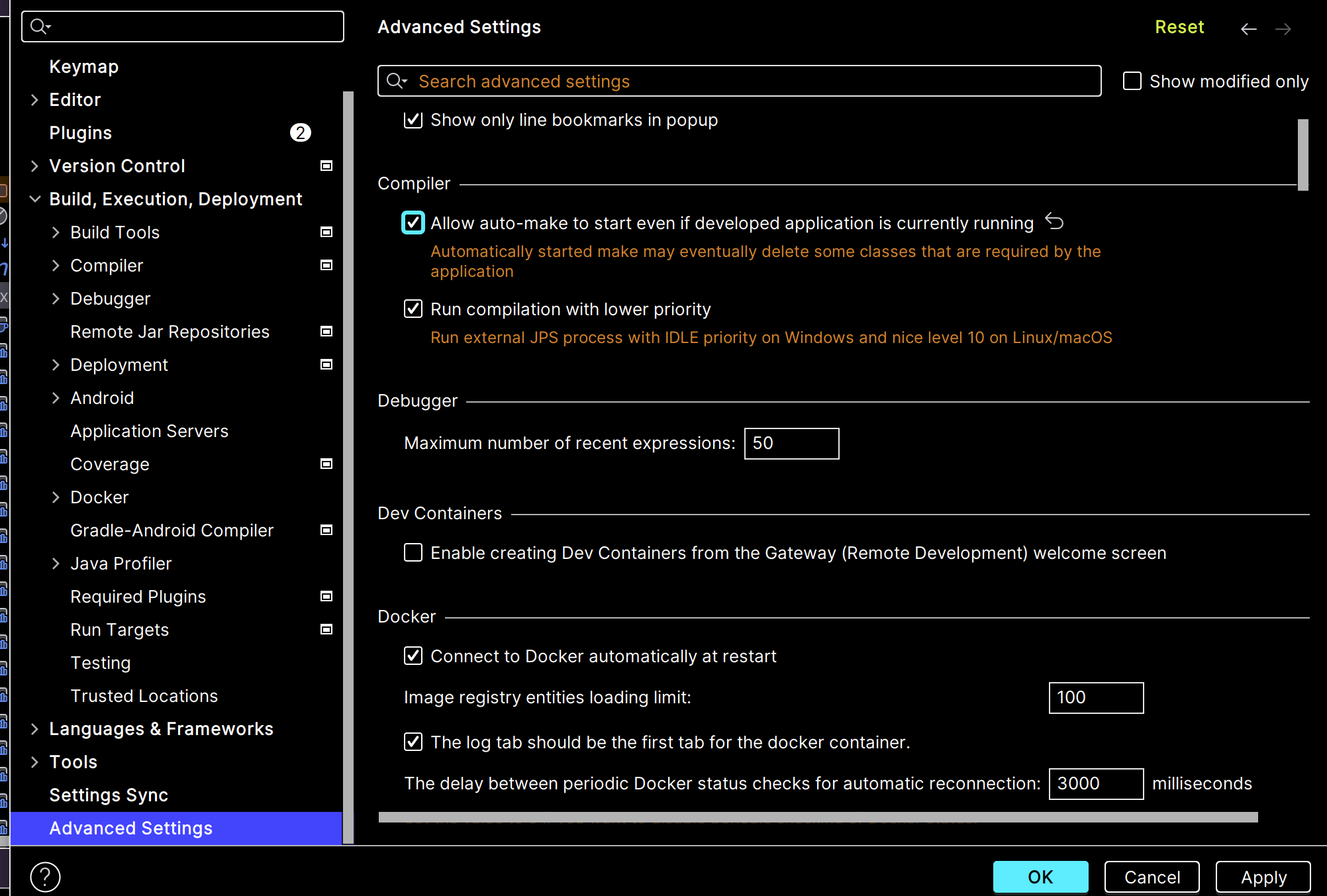Image resolution: width=1327 pixels, height=896 pixels.
Task: Collapse Build, Execution, Deployment section
Action: [x=35, y=199]
